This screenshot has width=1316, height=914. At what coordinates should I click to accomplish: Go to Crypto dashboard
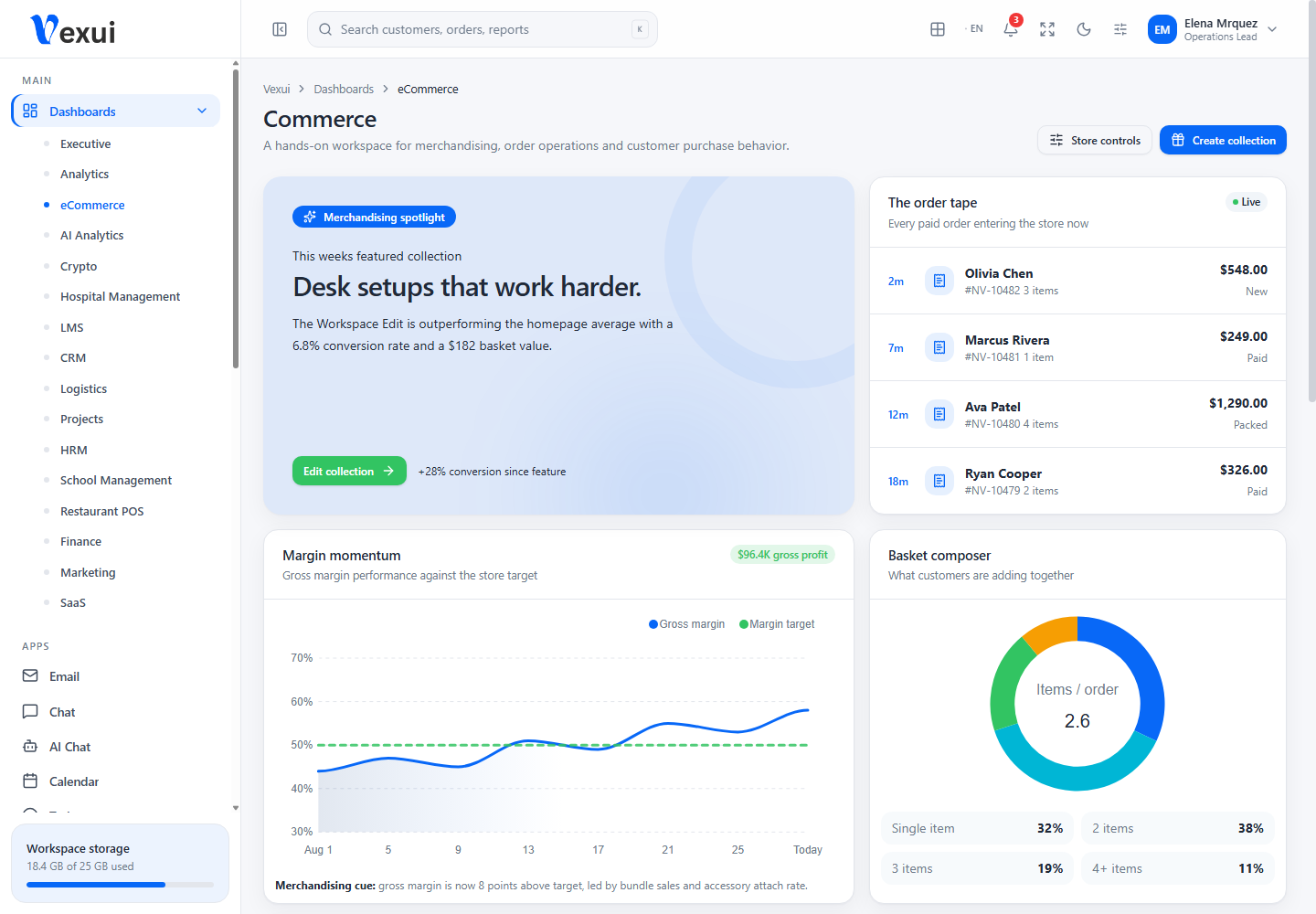(79, 266)
